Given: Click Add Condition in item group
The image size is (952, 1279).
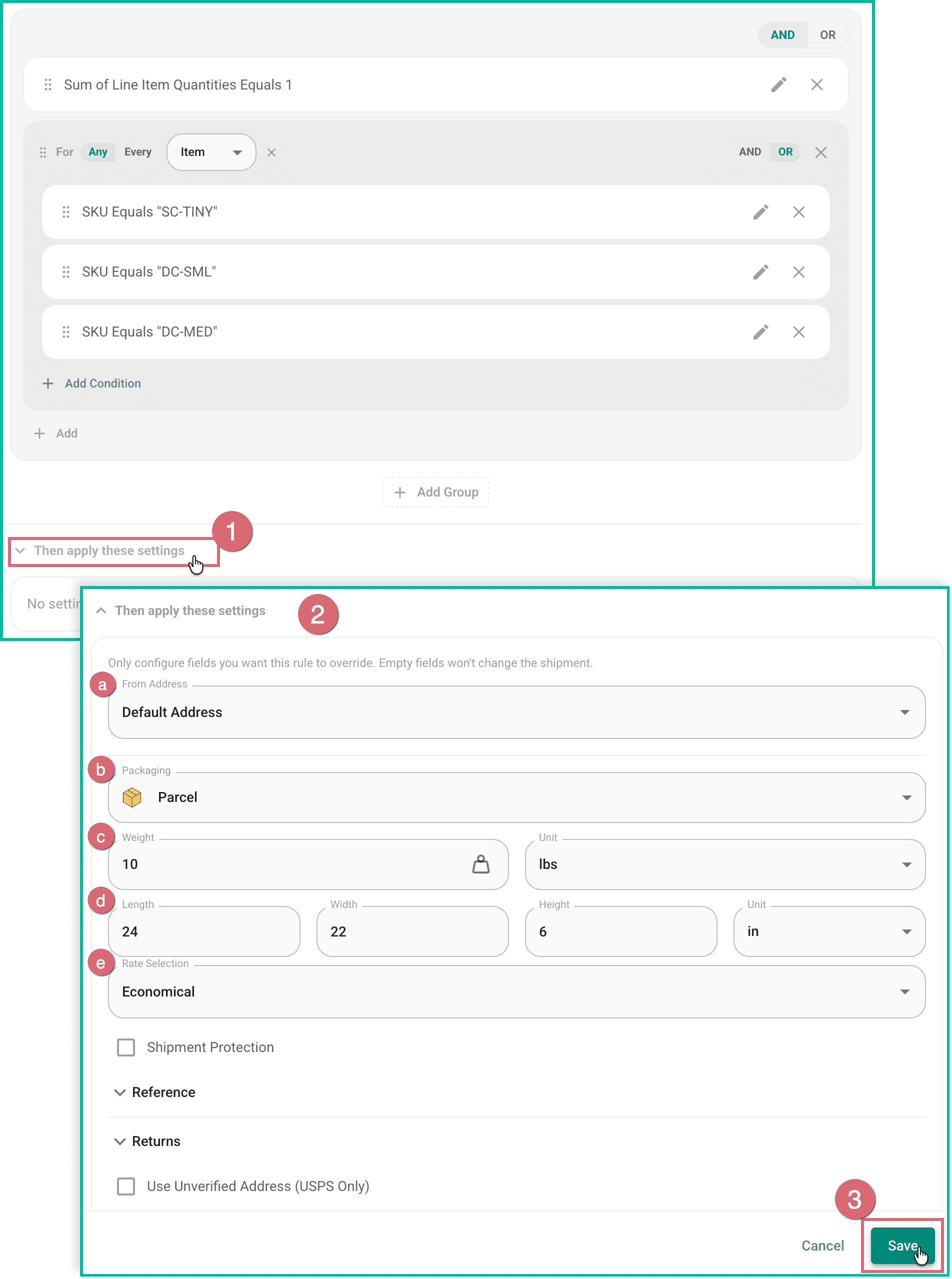Looking at the screenshot, I should point(91,383).
